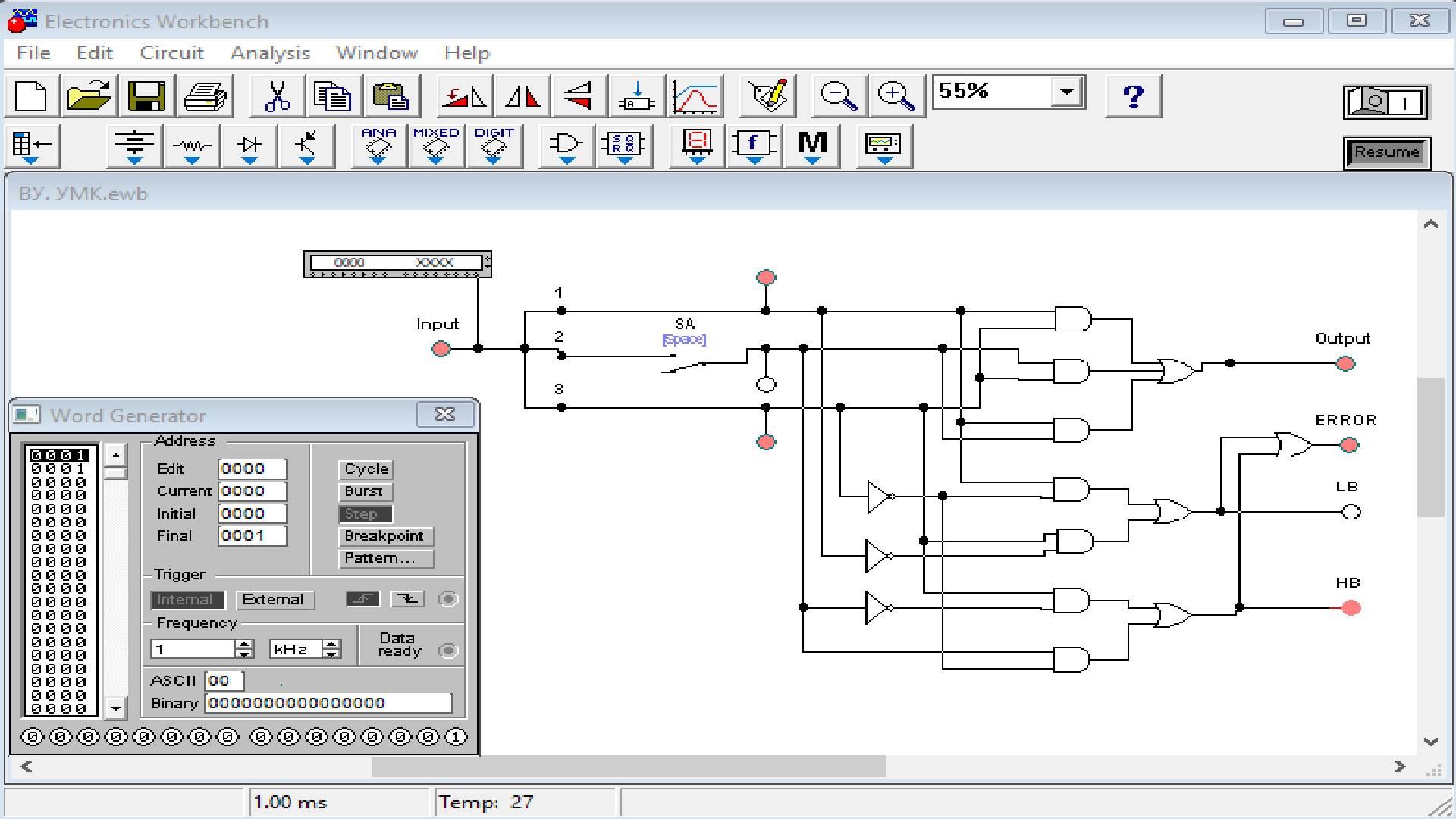This screenshot has height=819, width=1456.
Task: Expand the 55% zoom dropdown
Action: point(1067,93)
